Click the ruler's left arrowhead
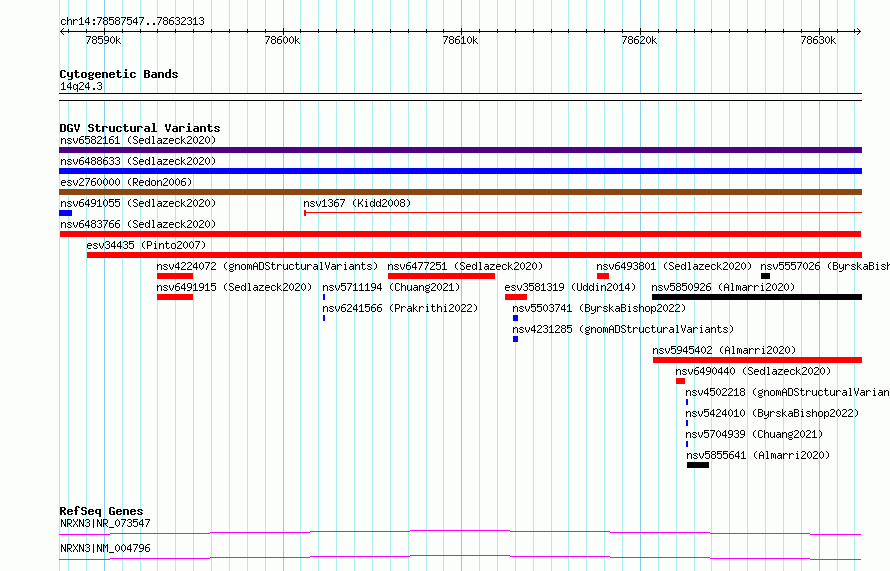Screen dimensions: 890x571 pyautogui.click(x=62, y=31)
